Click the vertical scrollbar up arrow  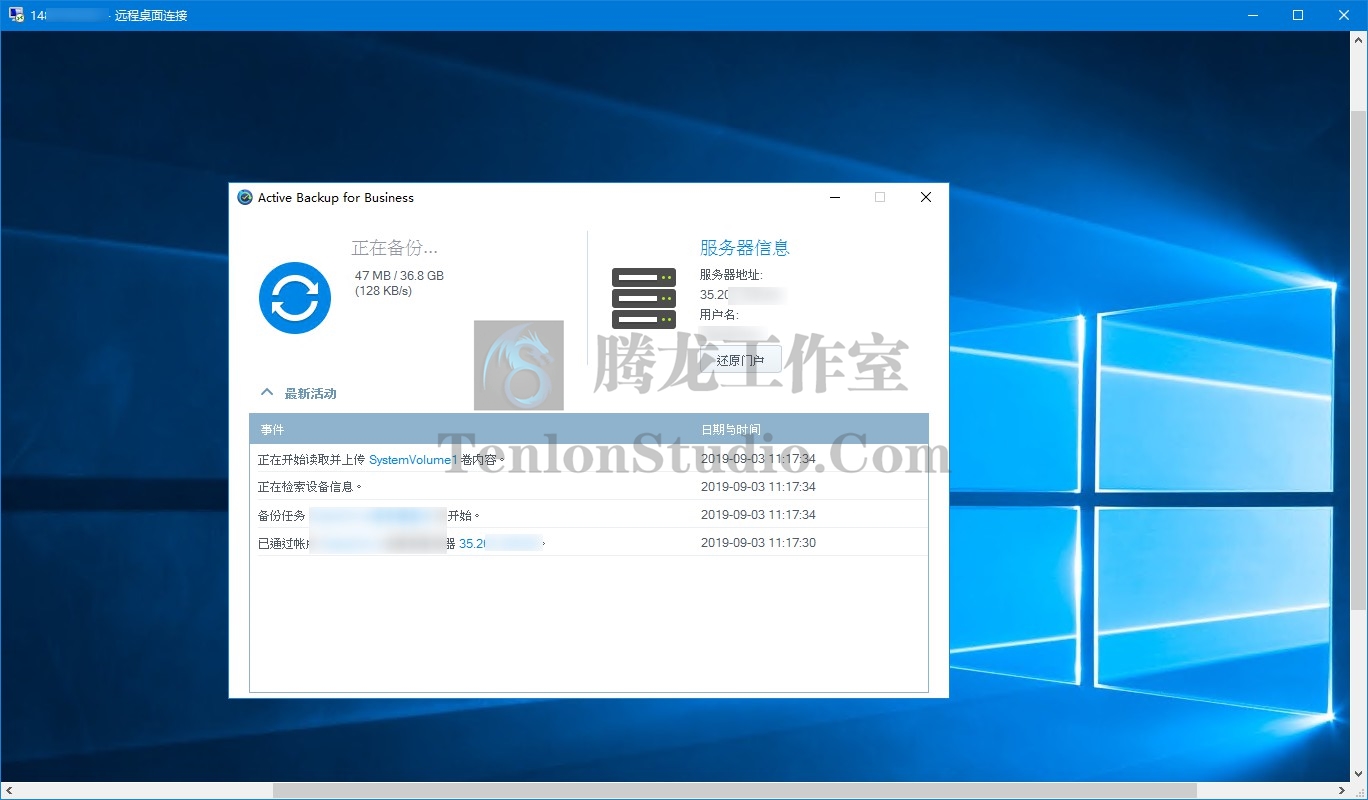click(x=1359, y=38)
